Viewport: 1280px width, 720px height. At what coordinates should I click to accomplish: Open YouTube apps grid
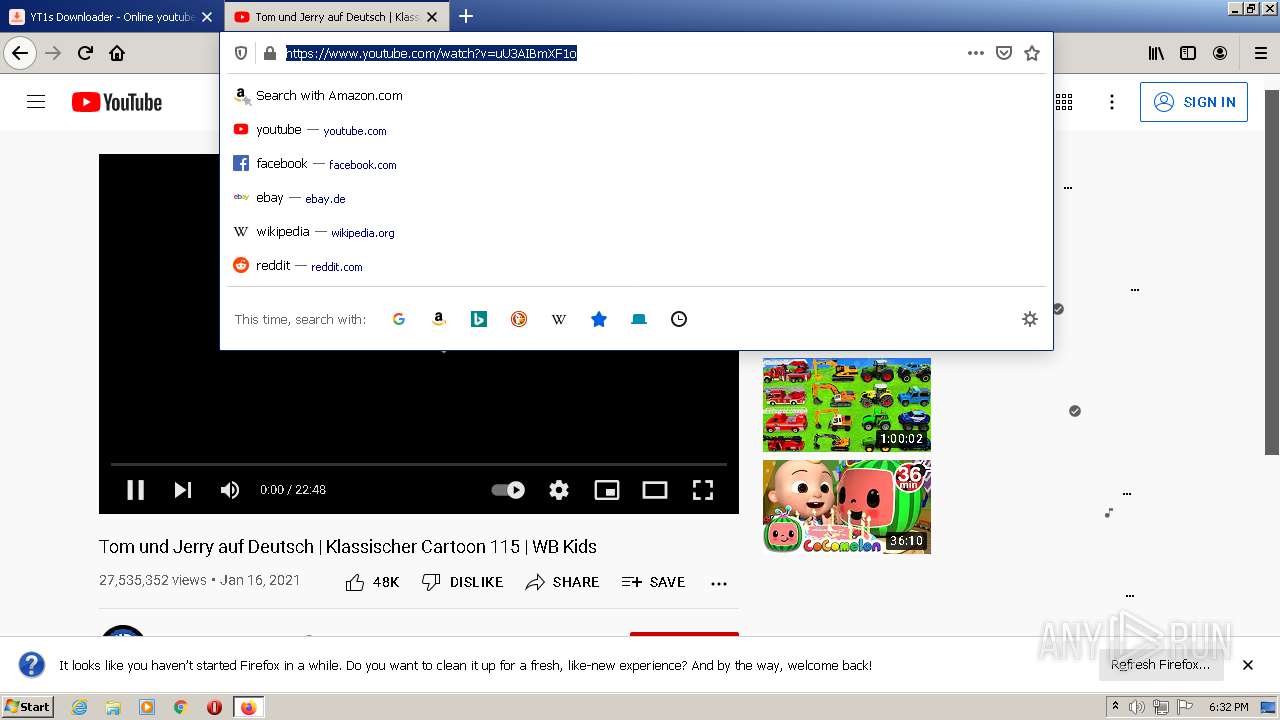click(1064, 102)
